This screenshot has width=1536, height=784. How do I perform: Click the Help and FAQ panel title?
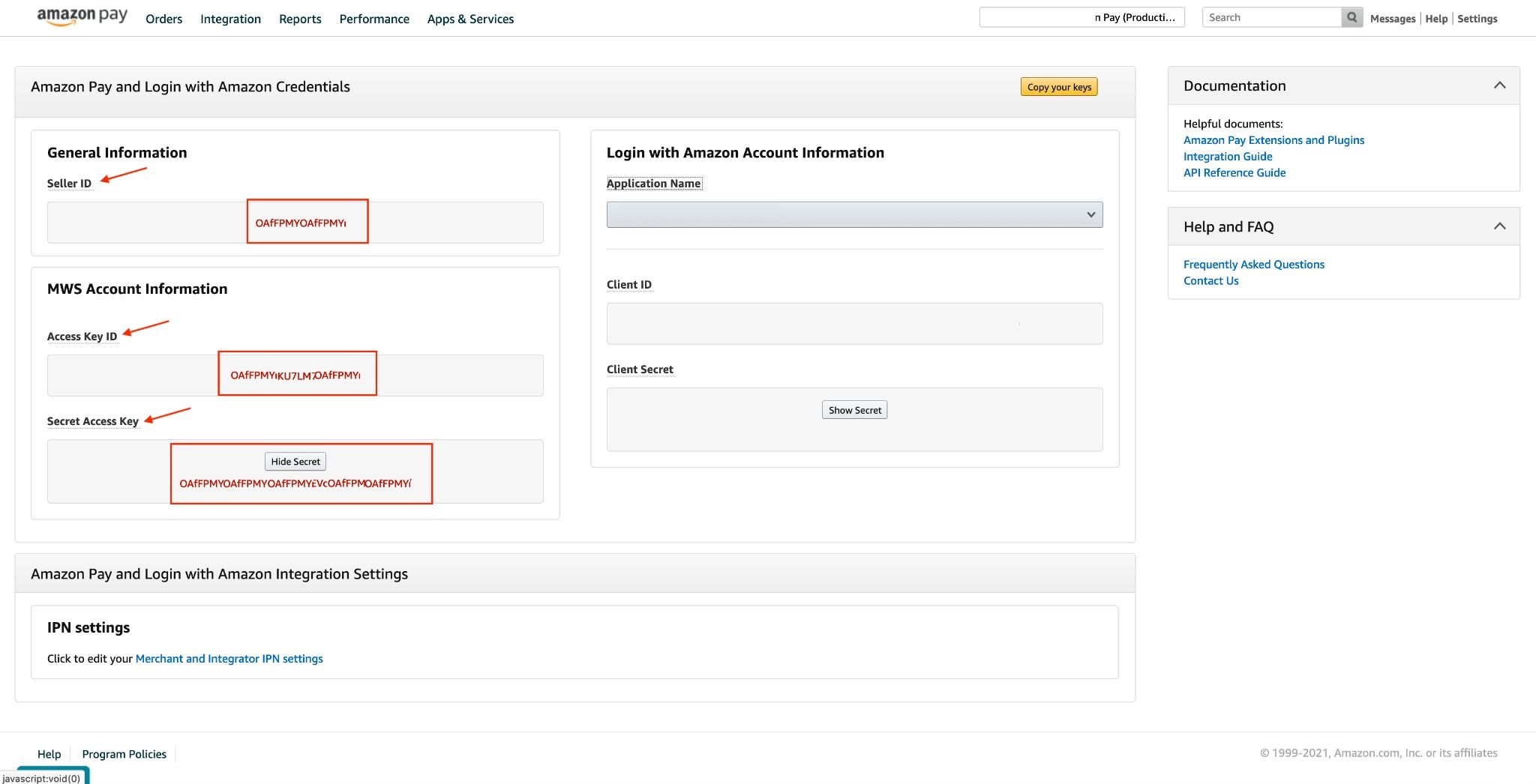(1228, 227)
